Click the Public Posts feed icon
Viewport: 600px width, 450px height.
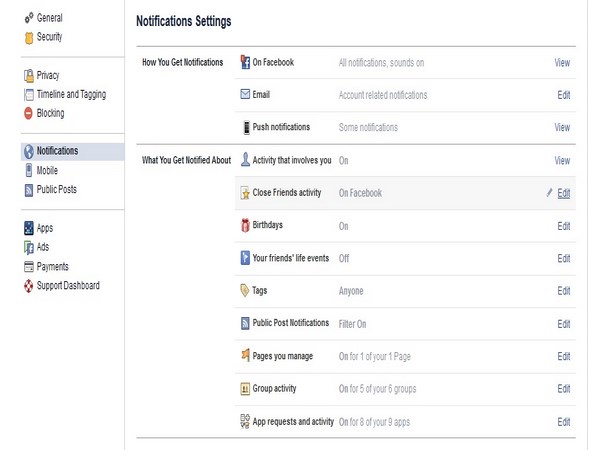pyautogui.click(x=29, y=190)
